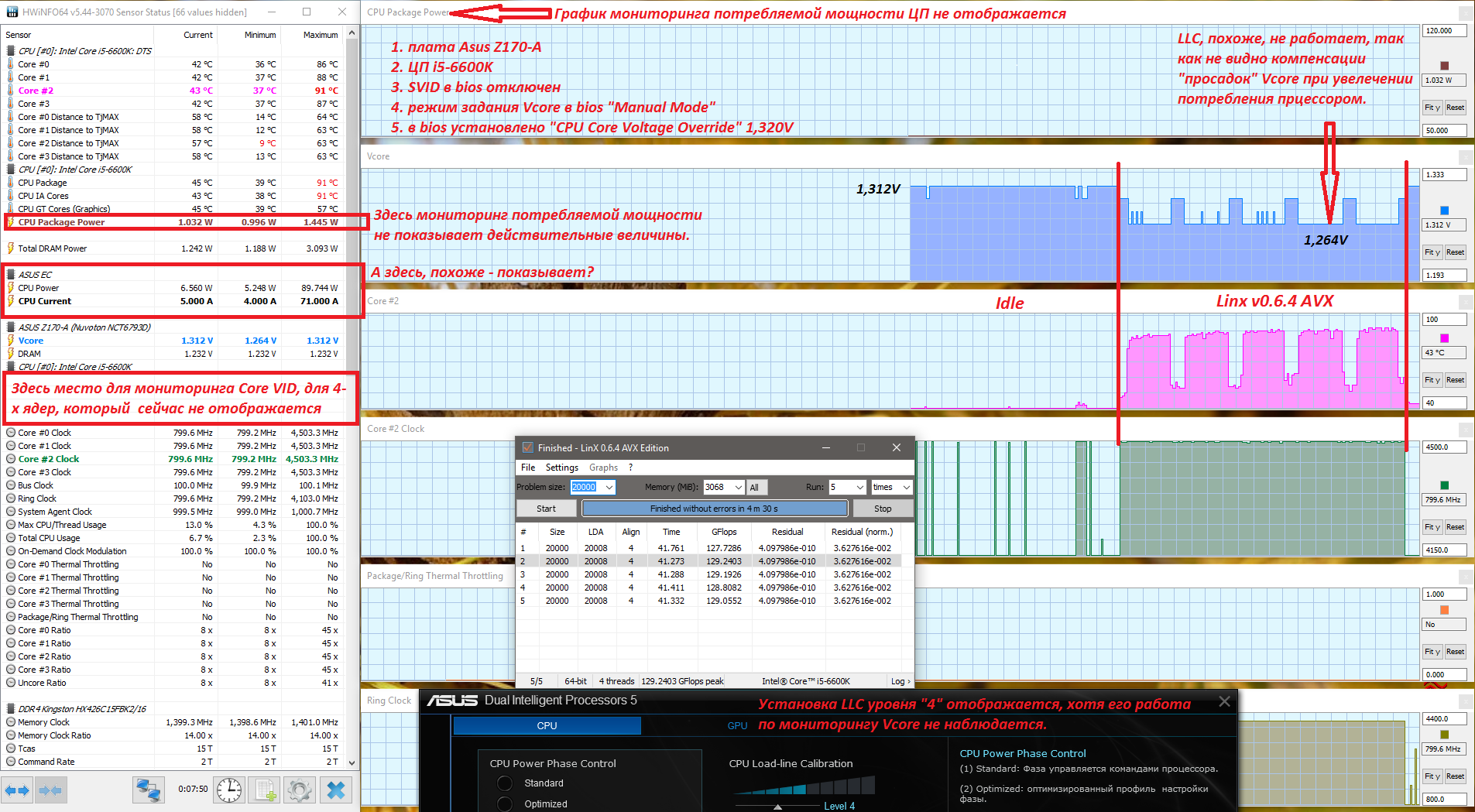This screenshot has width=1475, height=812.
Task: Click the blue color swatch of Vcore graph
Action: [1444, 211]
